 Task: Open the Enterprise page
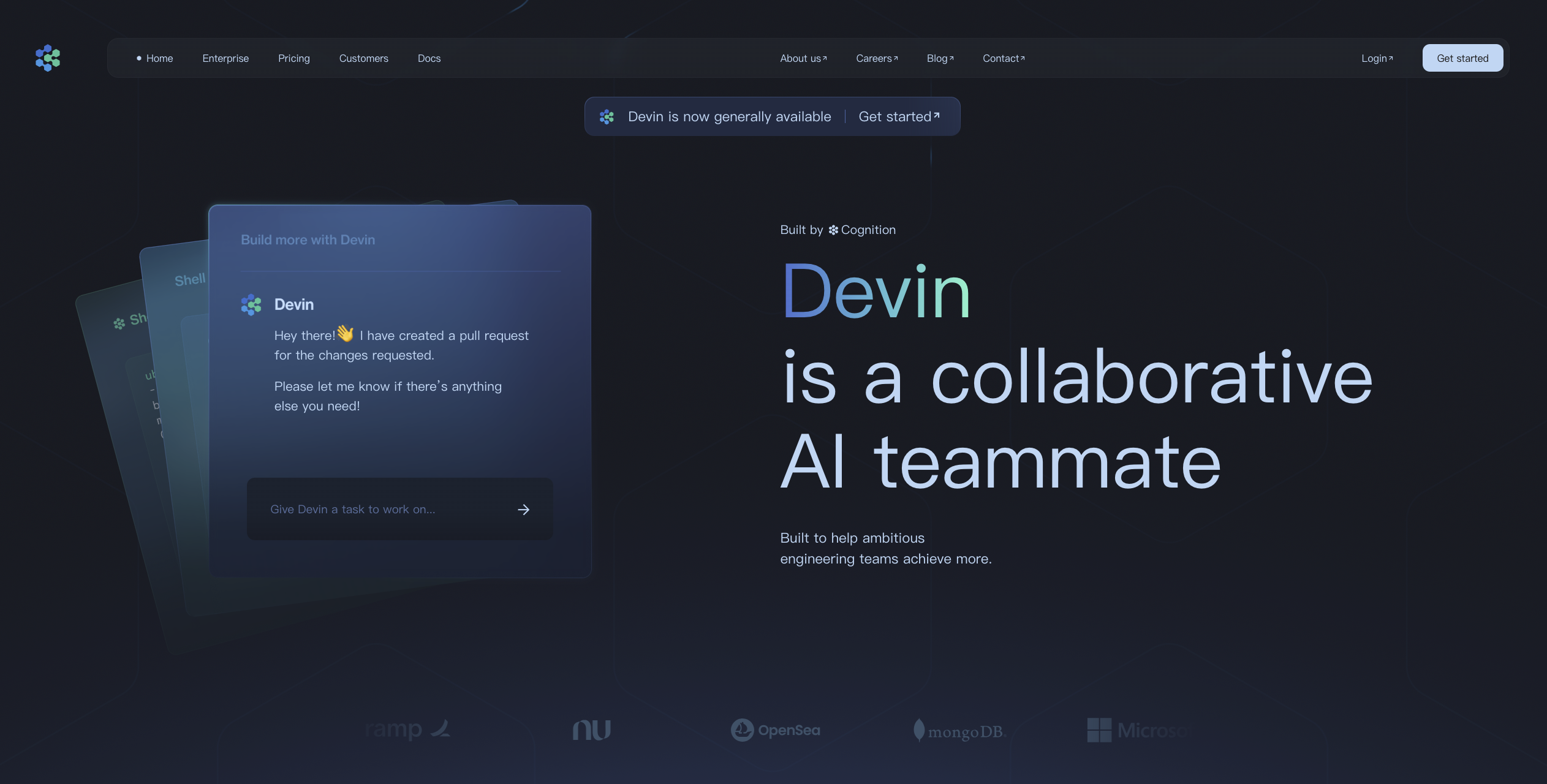[225, 58]
